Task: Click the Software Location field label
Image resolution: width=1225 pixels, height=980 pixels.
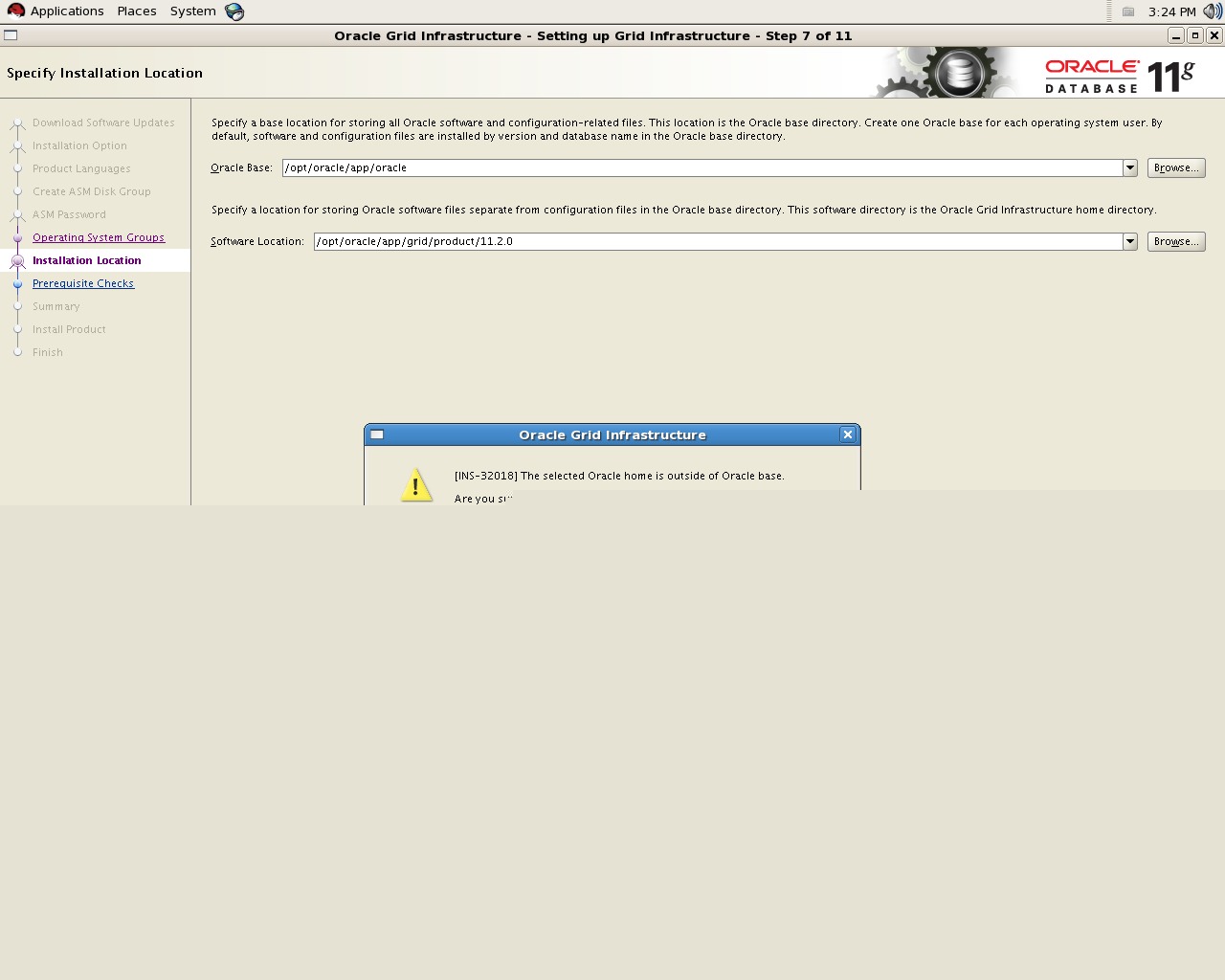Action: click(257, 241)
